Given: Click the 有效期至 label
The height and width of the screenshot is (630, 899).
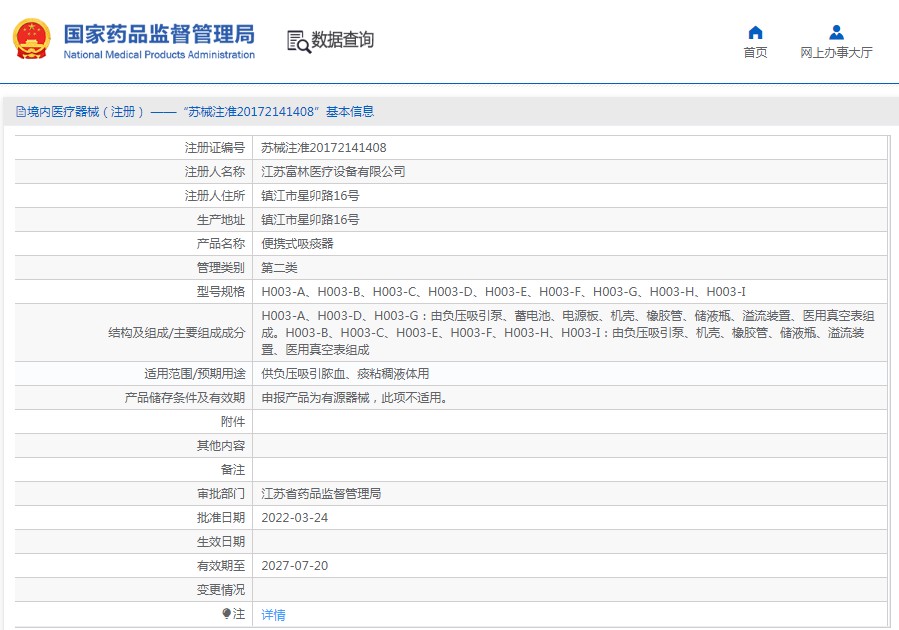Looking at the screenshot, I should coord(221,566).
